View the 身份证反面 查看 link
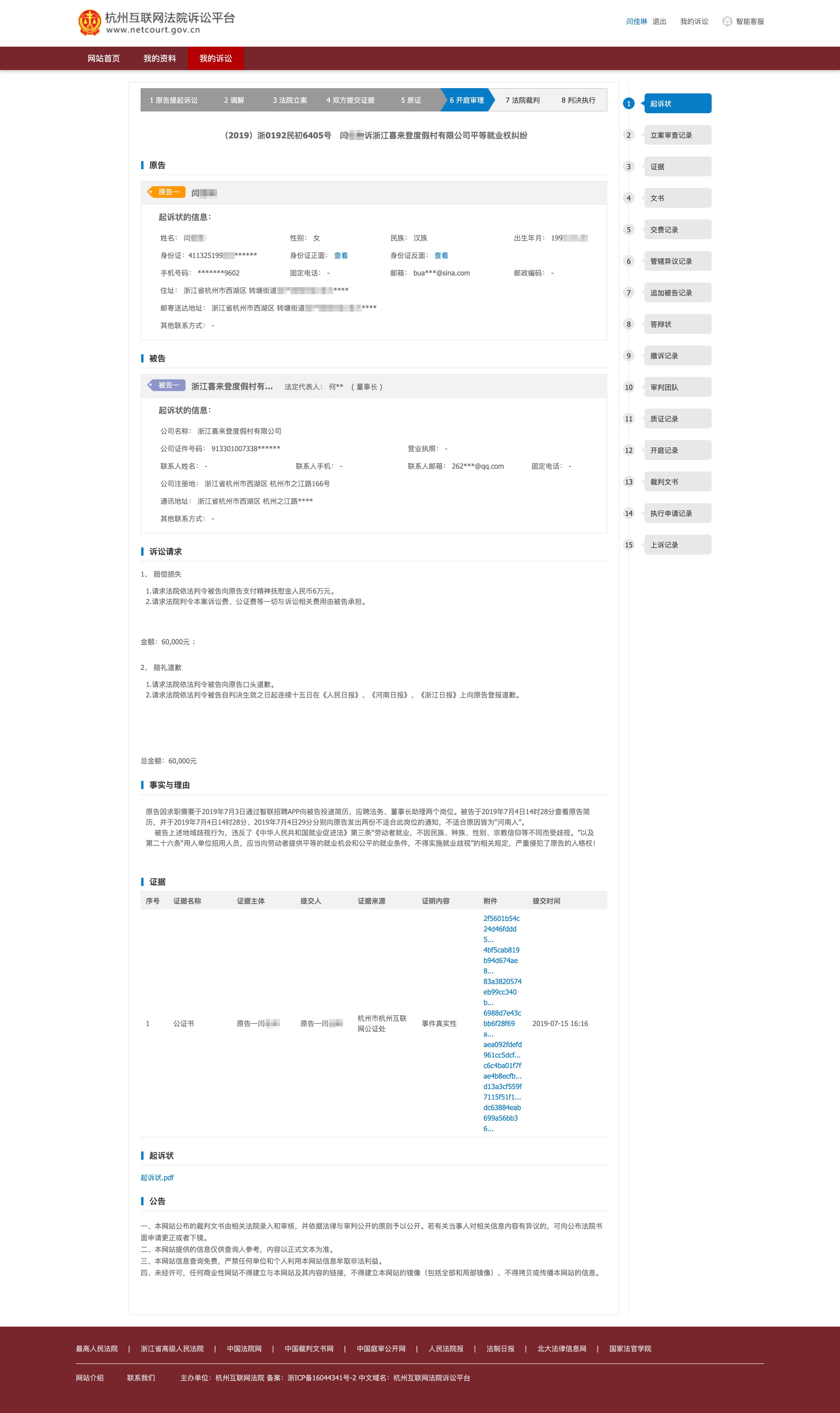840x1413 pixels. click(441, 255)
